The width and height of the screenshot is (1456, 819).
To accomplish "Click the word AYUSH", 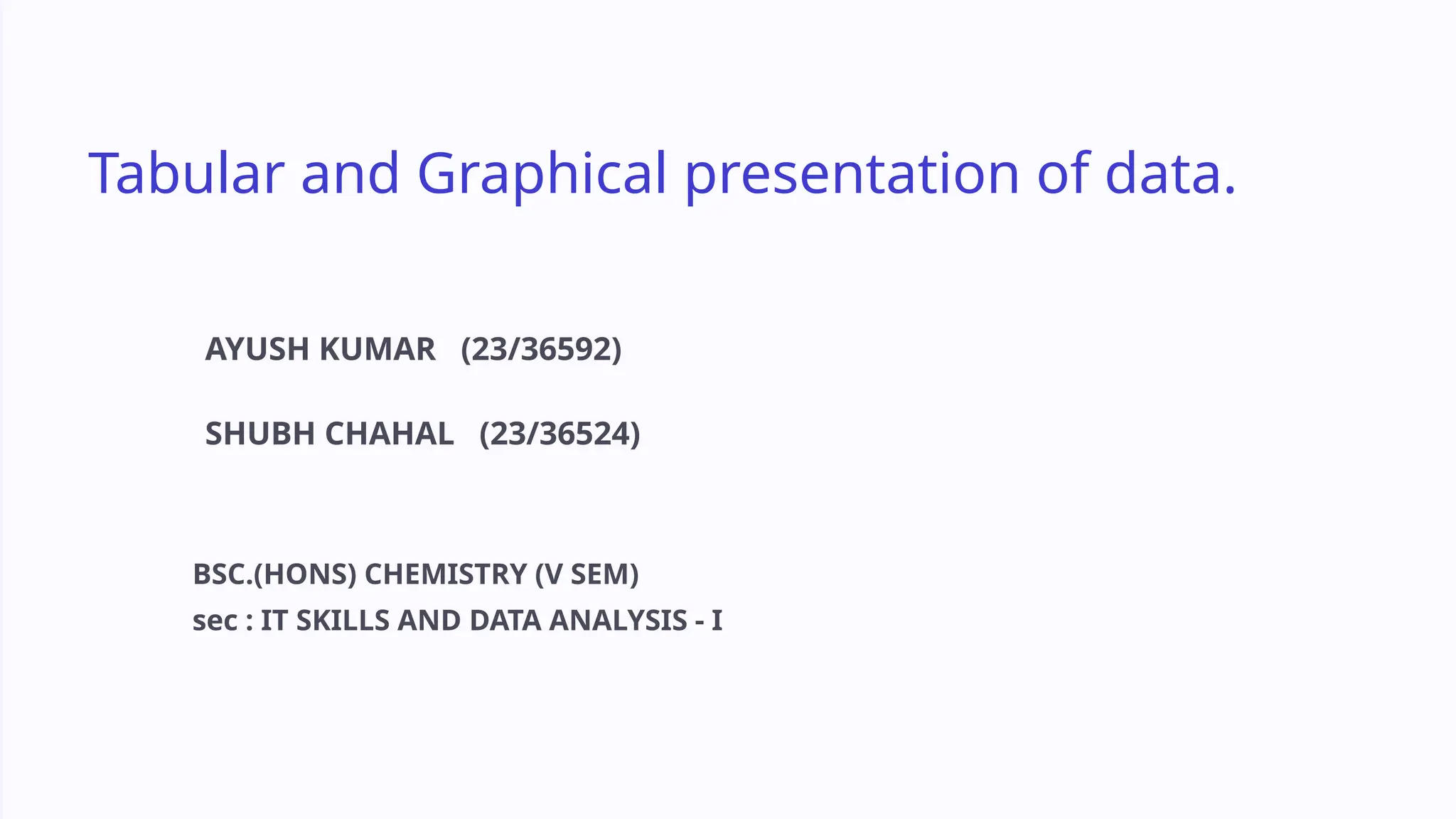I will pyautogui.click(x=257, y=349).
